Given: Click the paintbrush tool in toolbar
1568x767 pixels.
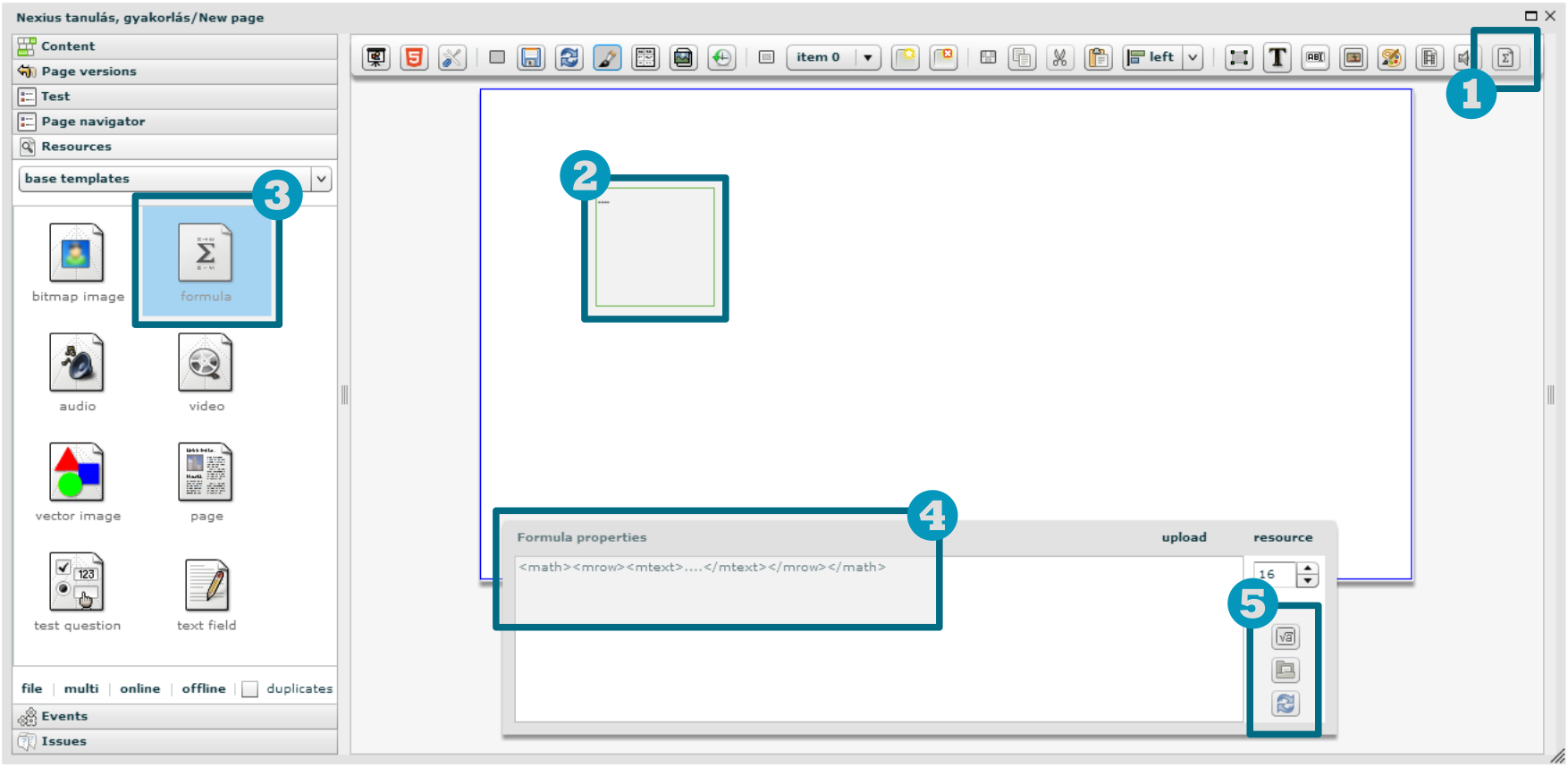Looking at the screenshot, I should tap(607, 58).
